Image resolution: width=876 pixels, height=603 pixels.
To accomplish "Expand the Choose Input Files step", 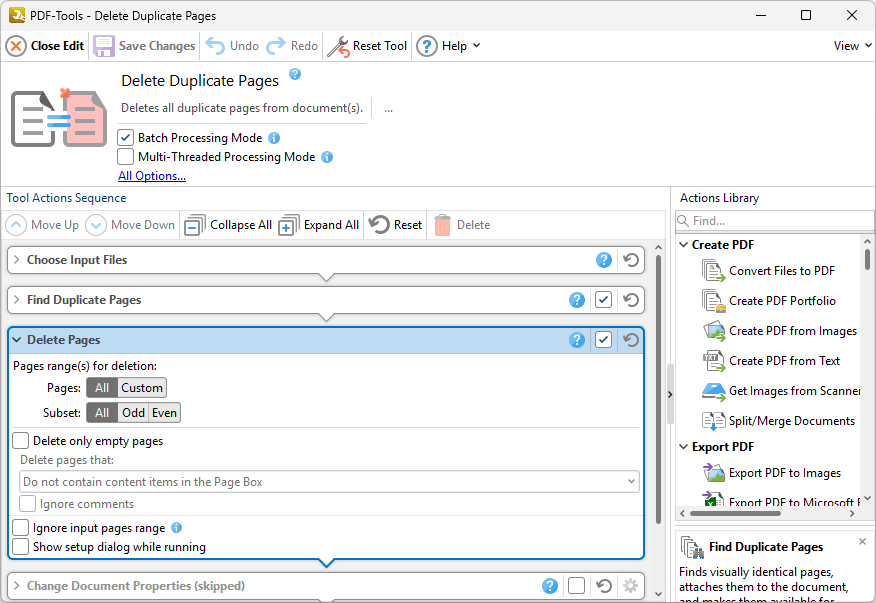I will coord(17,260).
